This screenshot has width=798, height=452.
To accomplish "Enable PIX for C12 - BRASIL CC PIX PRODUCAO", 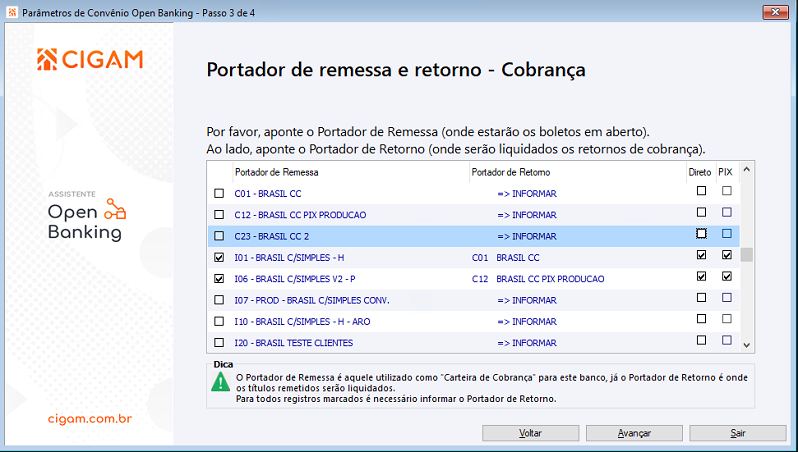I will [727, 212].
